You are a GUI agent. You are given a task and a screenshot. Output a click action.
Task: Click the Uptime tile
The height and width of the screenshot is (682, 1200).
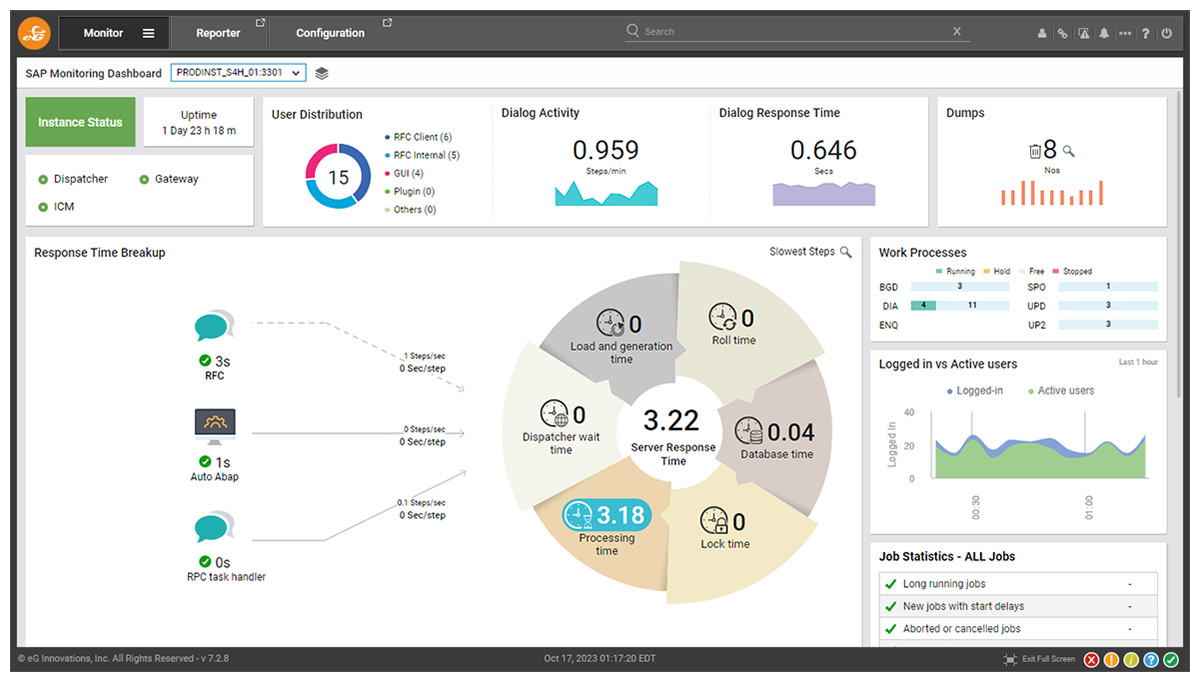199,122
